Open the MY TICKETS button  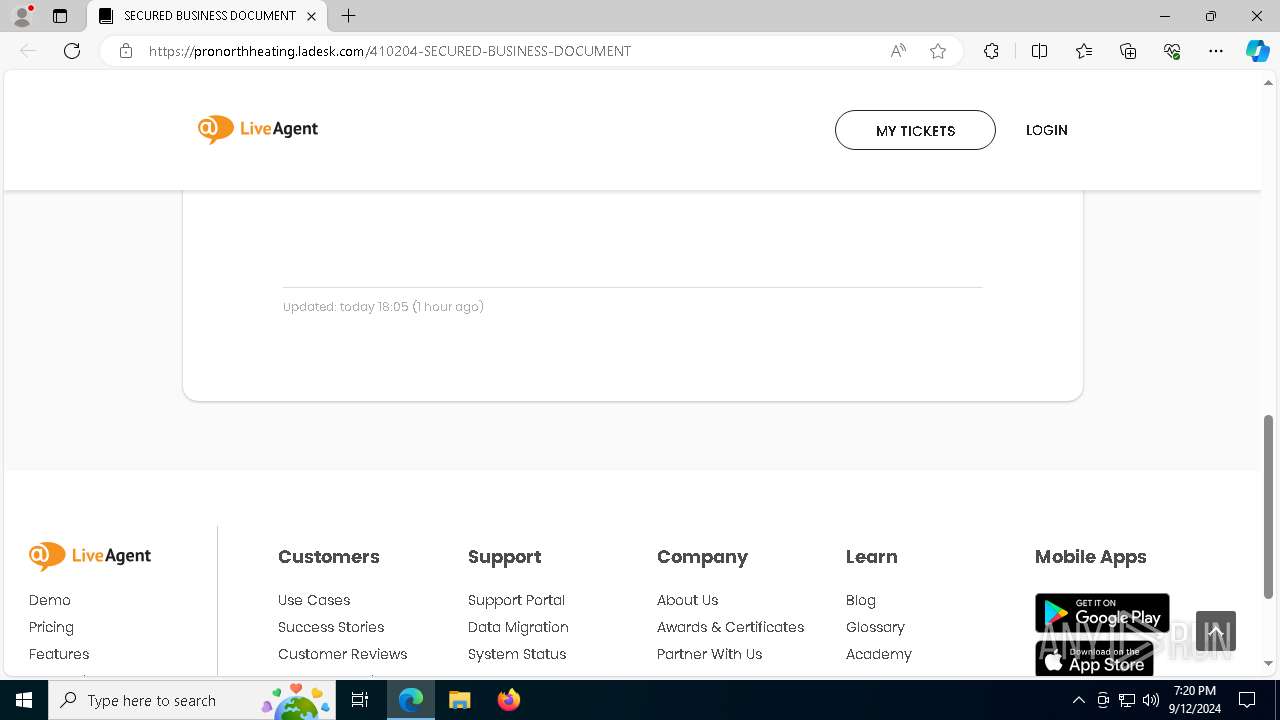pos(915,130)
